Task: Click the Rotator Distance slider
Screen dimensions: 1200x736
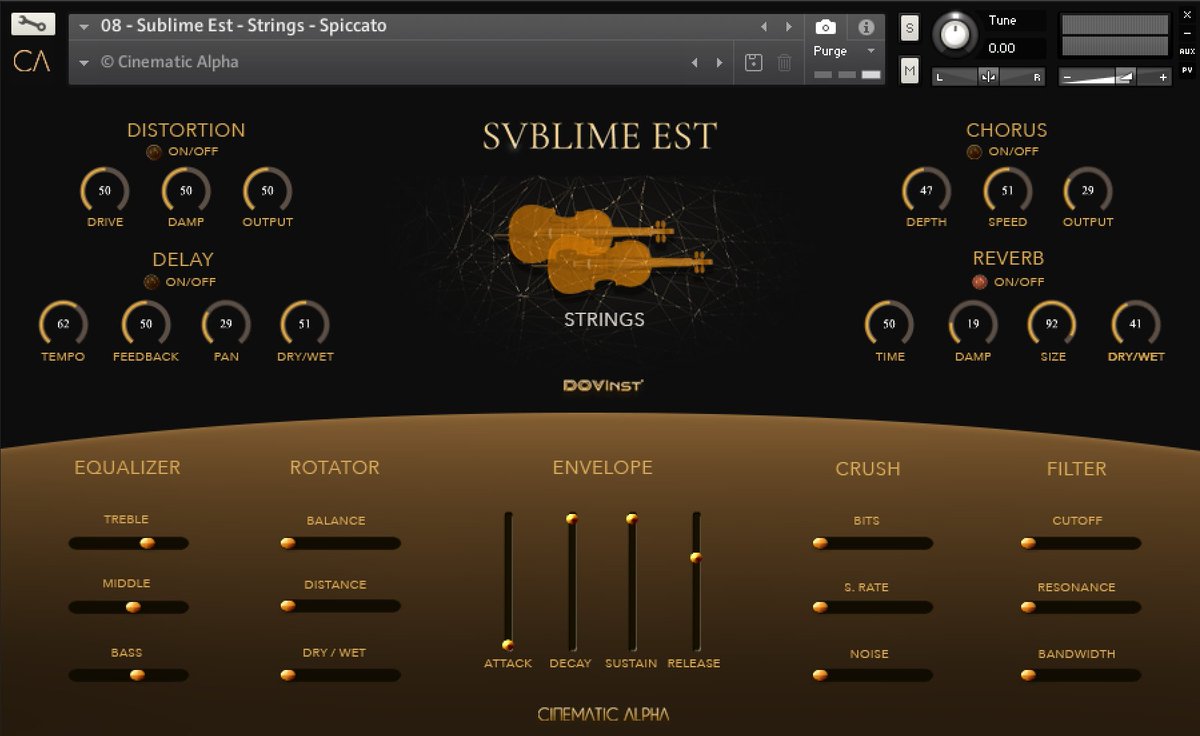Action: click(340, 606)
